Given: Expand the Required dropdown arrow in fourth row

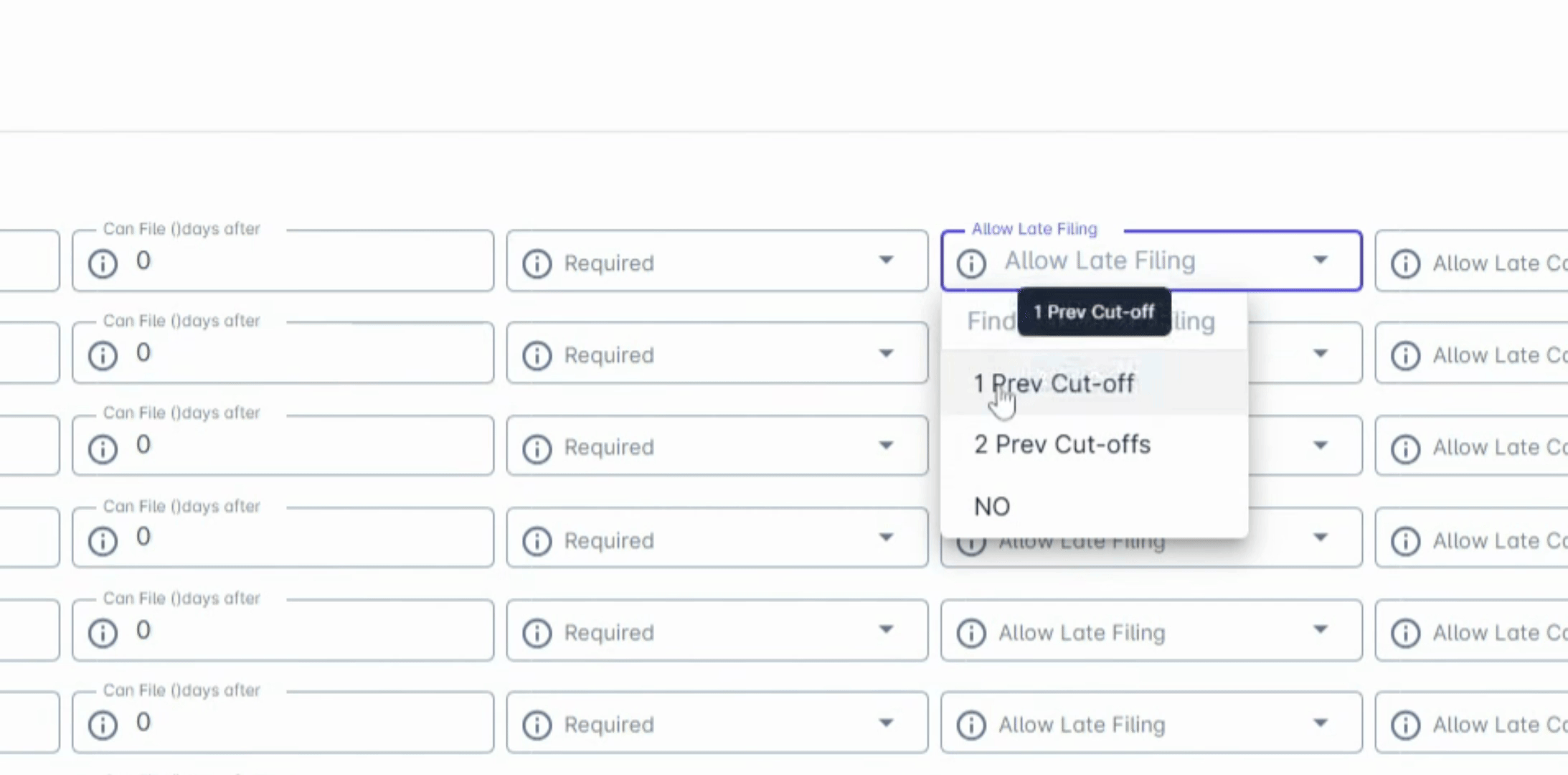Looking at the screenshot, I should tap(887, 537).
